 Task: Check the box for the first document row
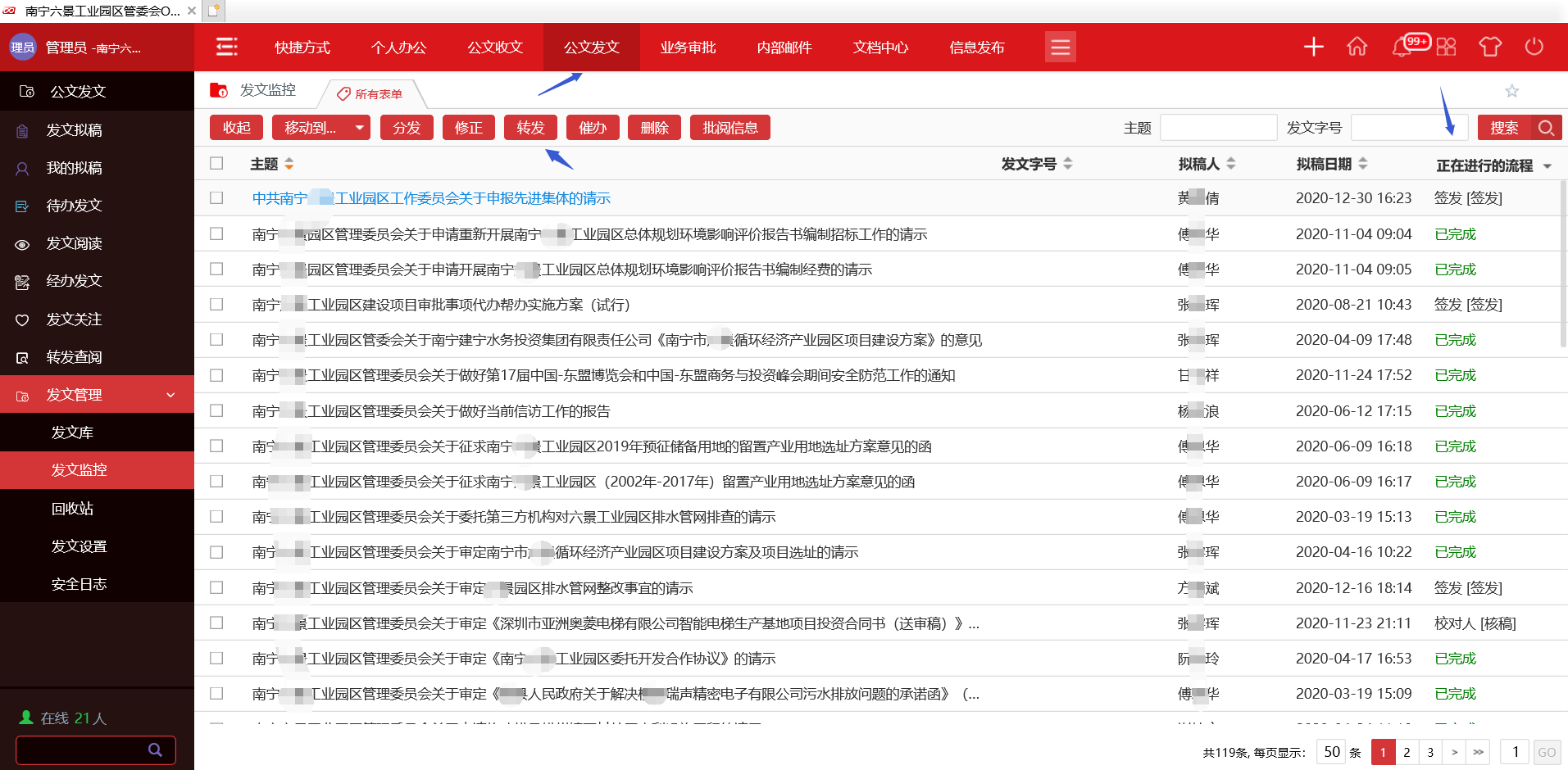(216, 198)
